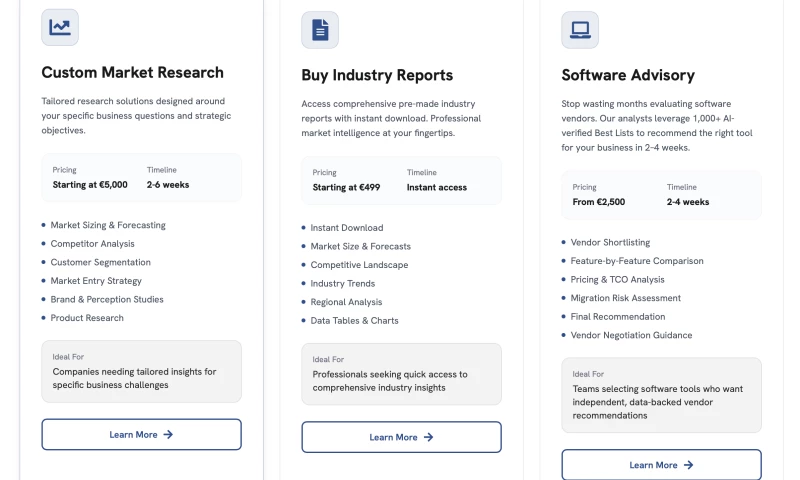
Task: Select the 'Starting at €5,000' pricing text
Action: tap(90, 185)
